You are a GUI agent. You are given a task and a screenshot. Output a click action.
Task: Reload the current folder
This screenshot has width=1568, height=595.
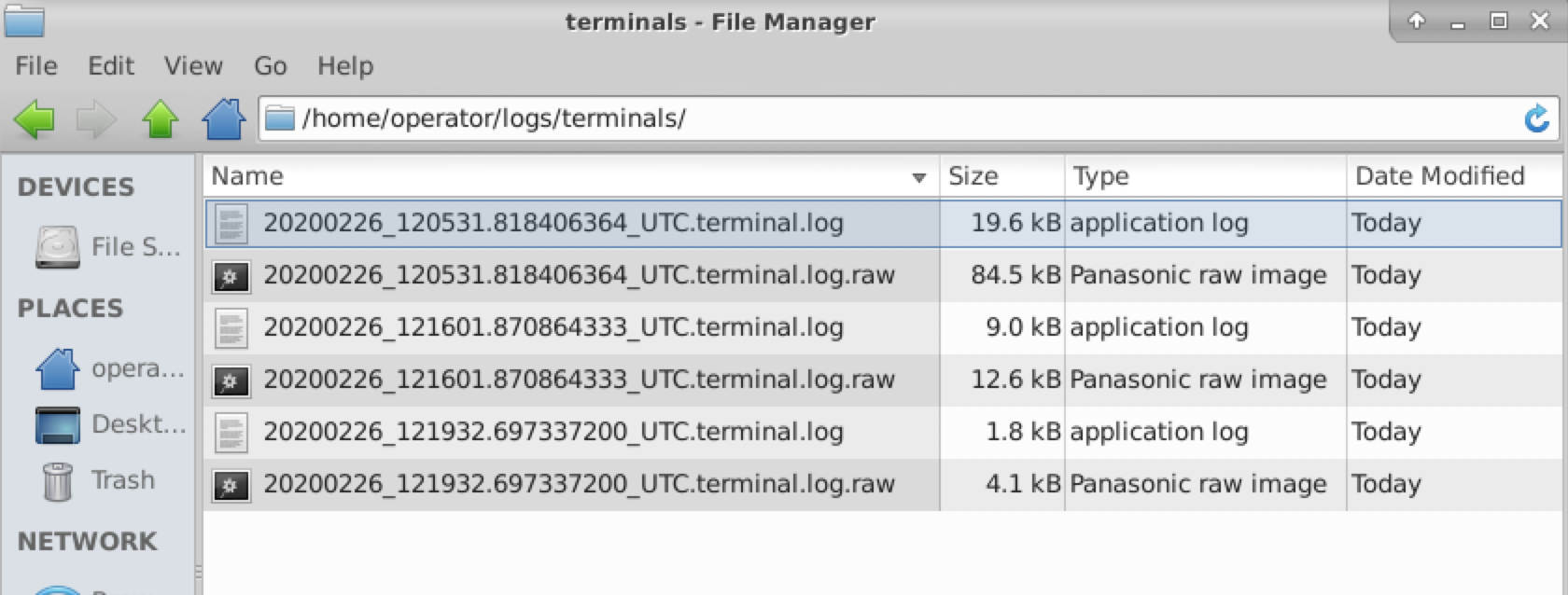coord(1536,119)
